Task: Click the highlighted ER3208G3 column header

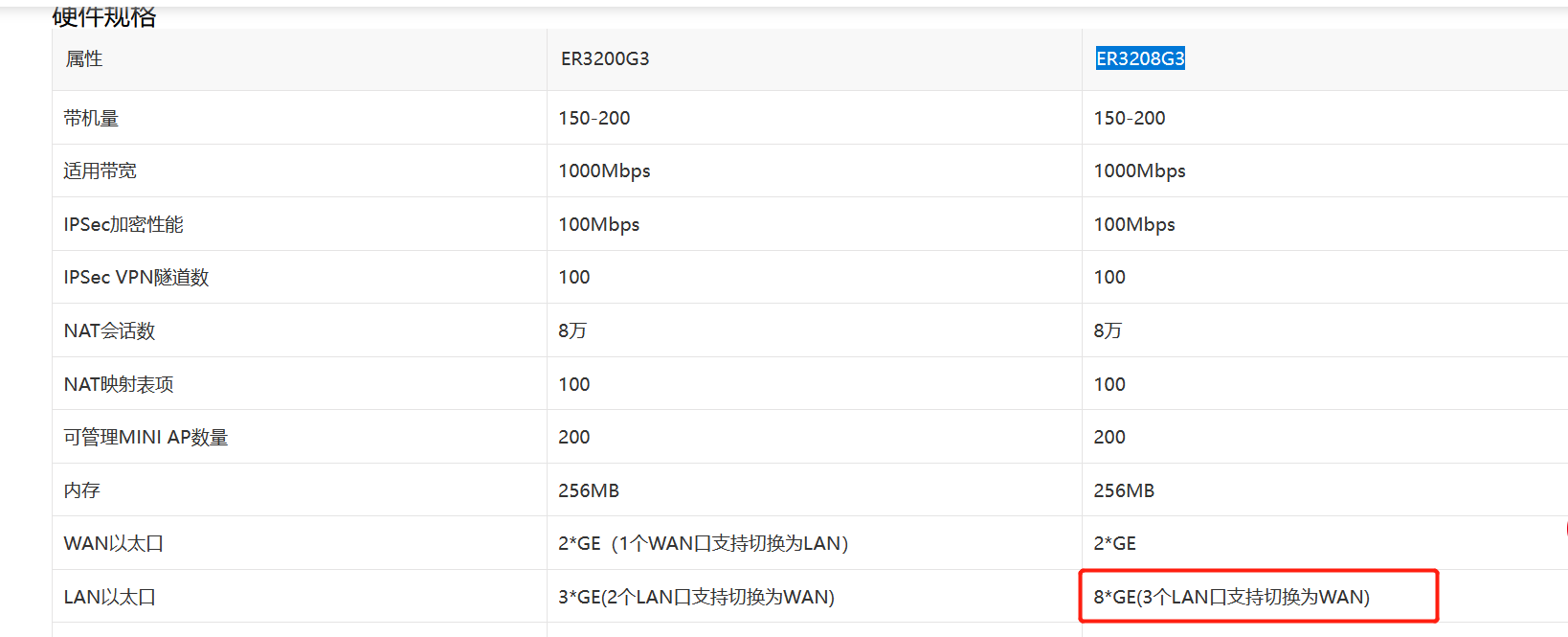Action: [x=1140, y=58]
